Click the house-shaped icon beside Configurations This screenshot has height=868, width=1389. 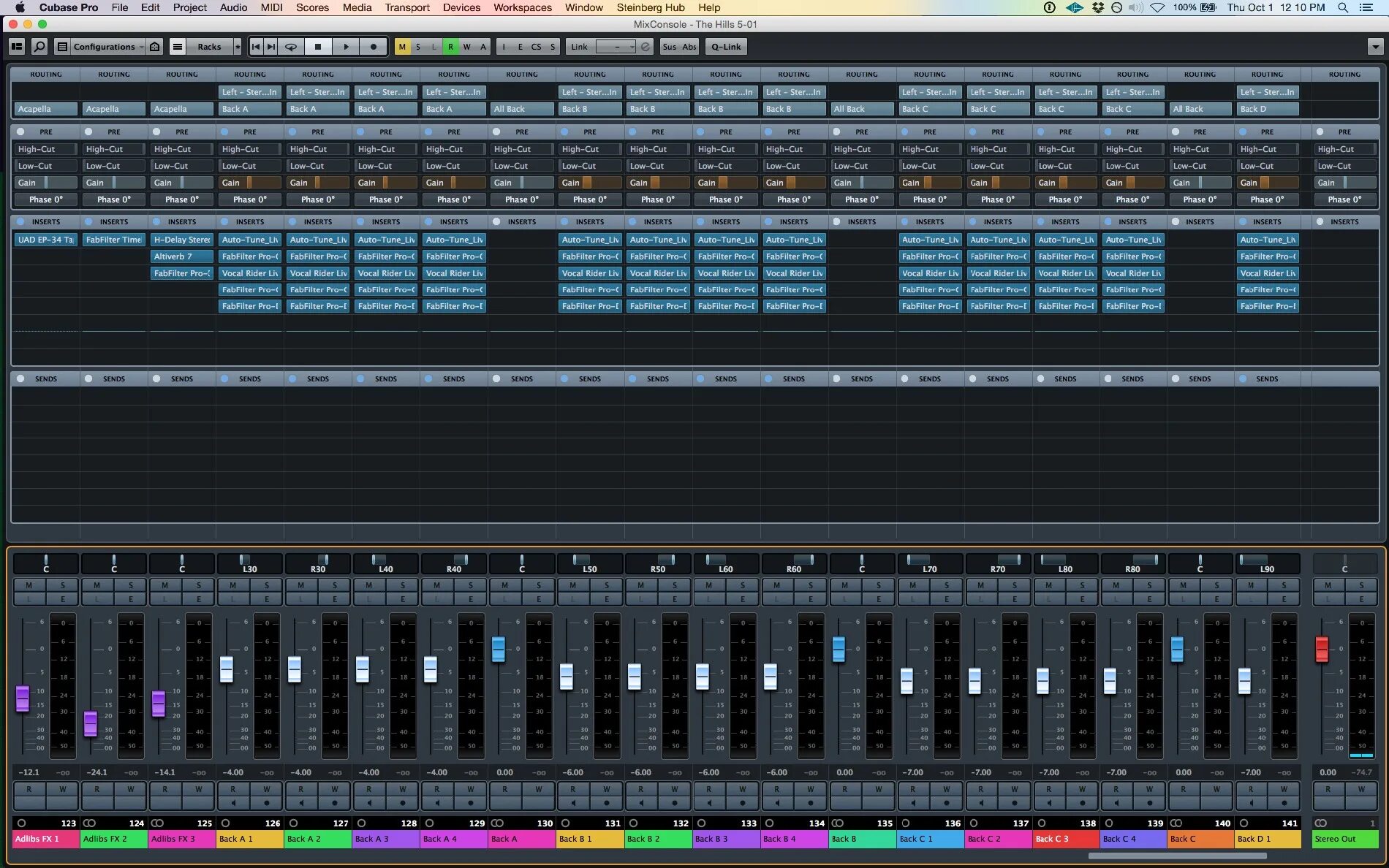(154, 47)
